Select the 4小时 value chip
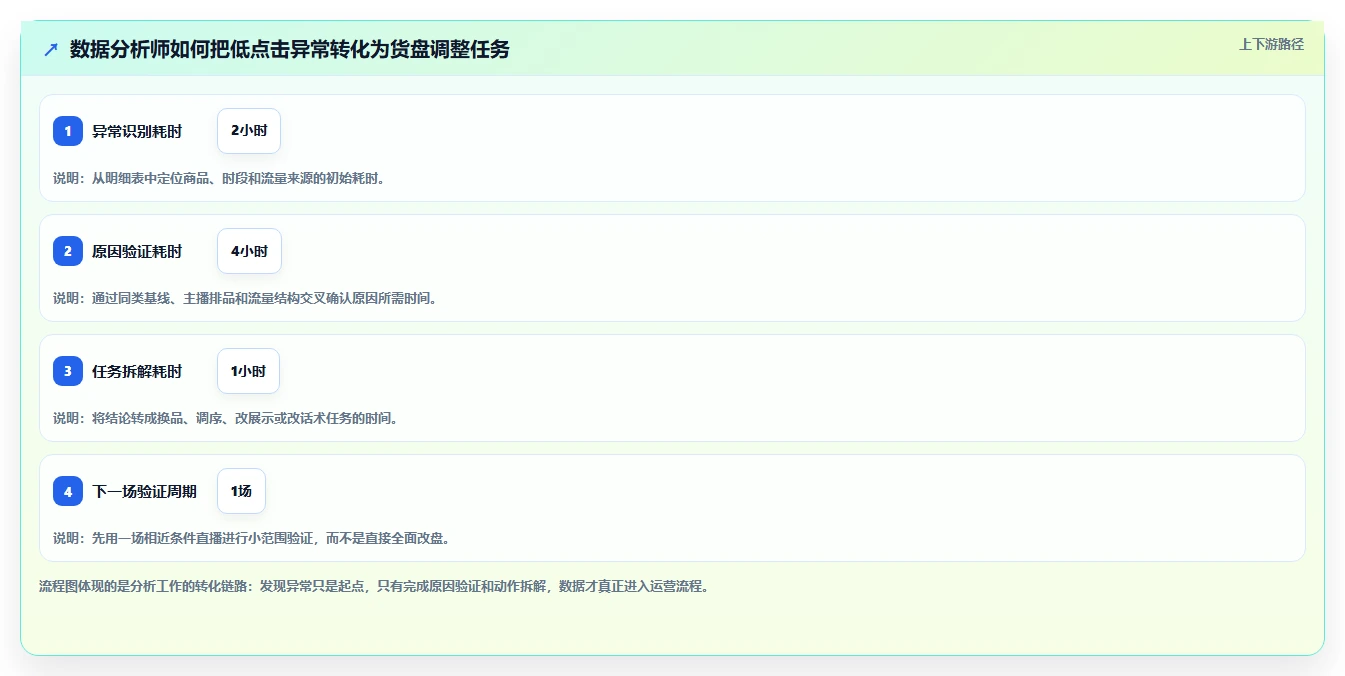This screenshot has height=676, width=1345. 249,251
